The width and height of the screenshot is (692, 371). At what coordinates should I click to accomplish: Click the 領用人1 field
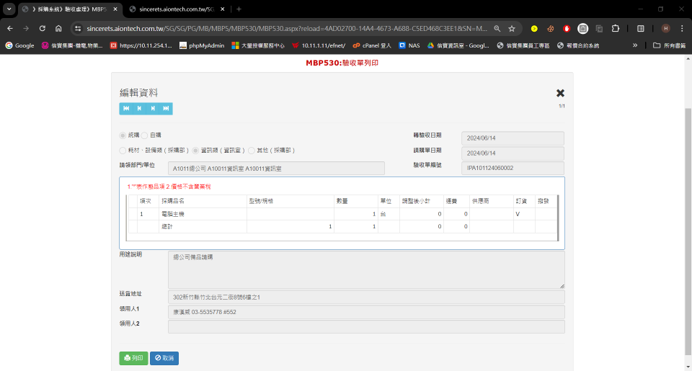[x=366, y=312]
